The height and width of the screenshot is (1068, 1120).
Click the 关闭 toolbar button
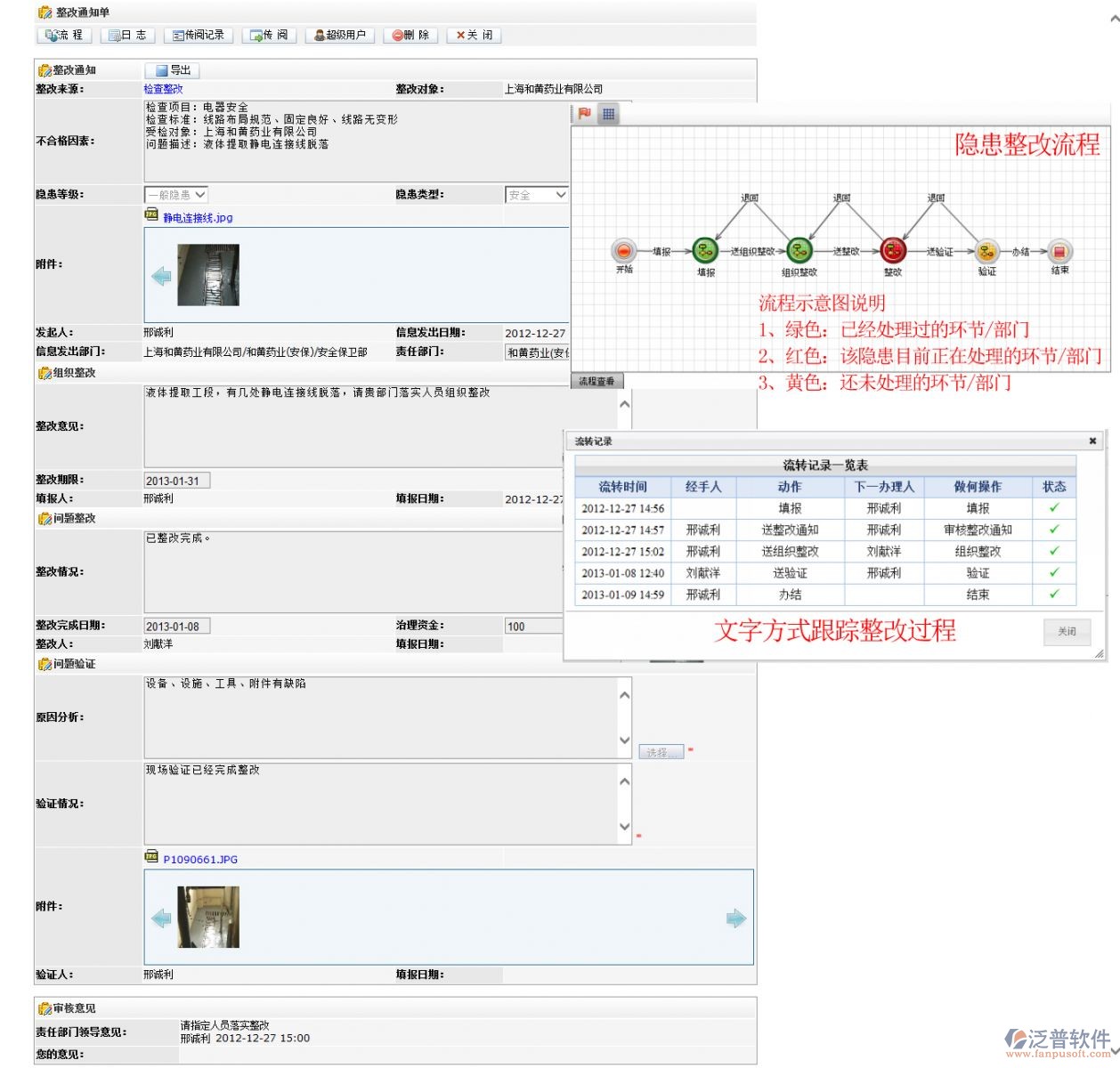click(474, 36)
